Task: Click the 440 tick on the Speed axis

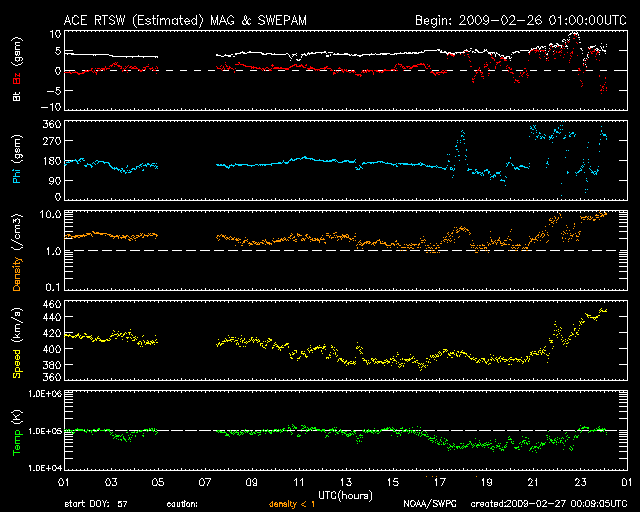Action: (52, 317)
